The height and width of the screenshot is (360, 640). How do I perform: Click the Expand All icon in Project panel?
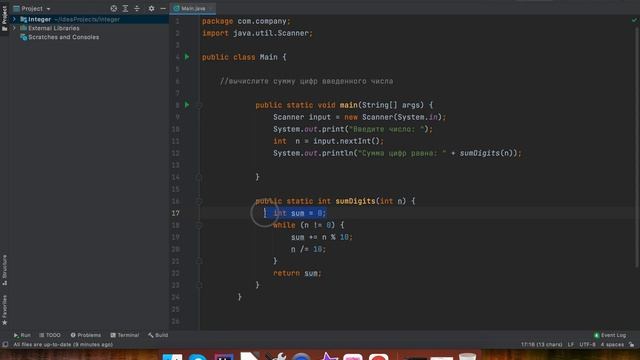click(125, 9)
